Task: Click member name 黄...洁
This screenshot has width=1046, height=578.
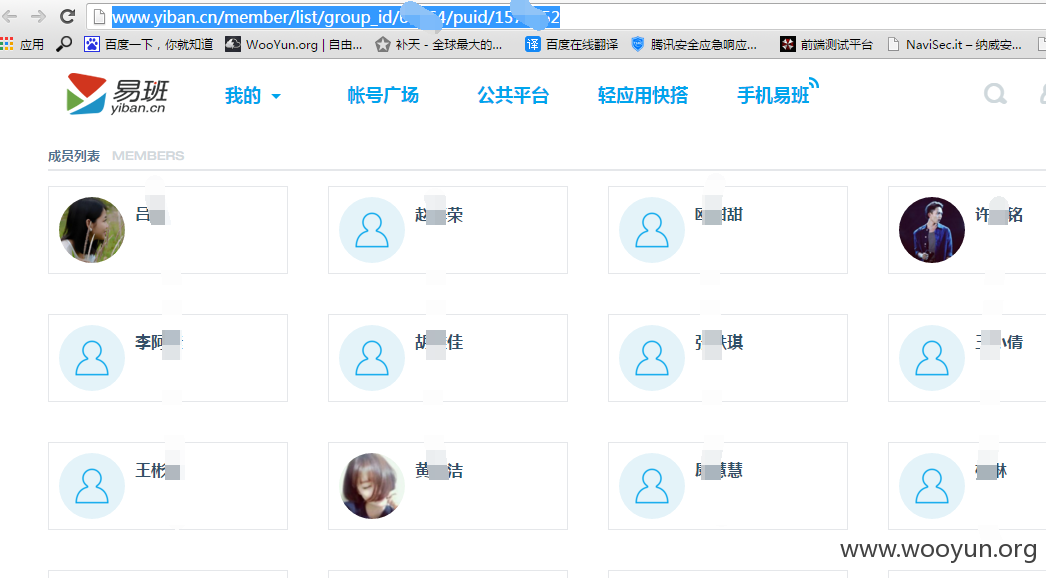Action: click(x=439, y=471)
